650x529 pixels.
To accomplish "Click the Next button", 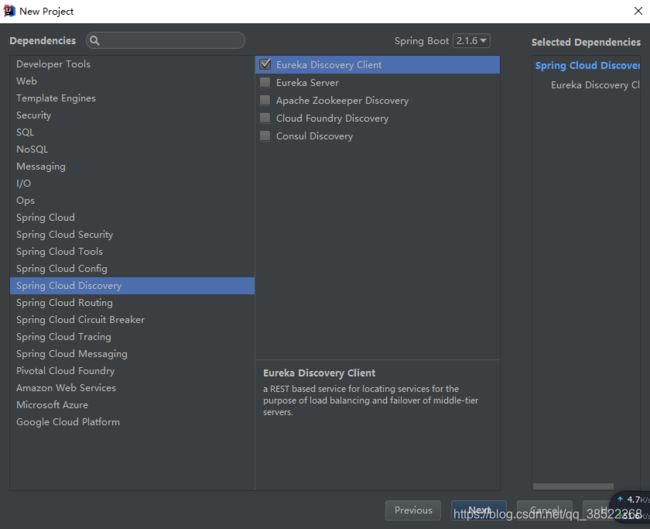I will [479, 510].
